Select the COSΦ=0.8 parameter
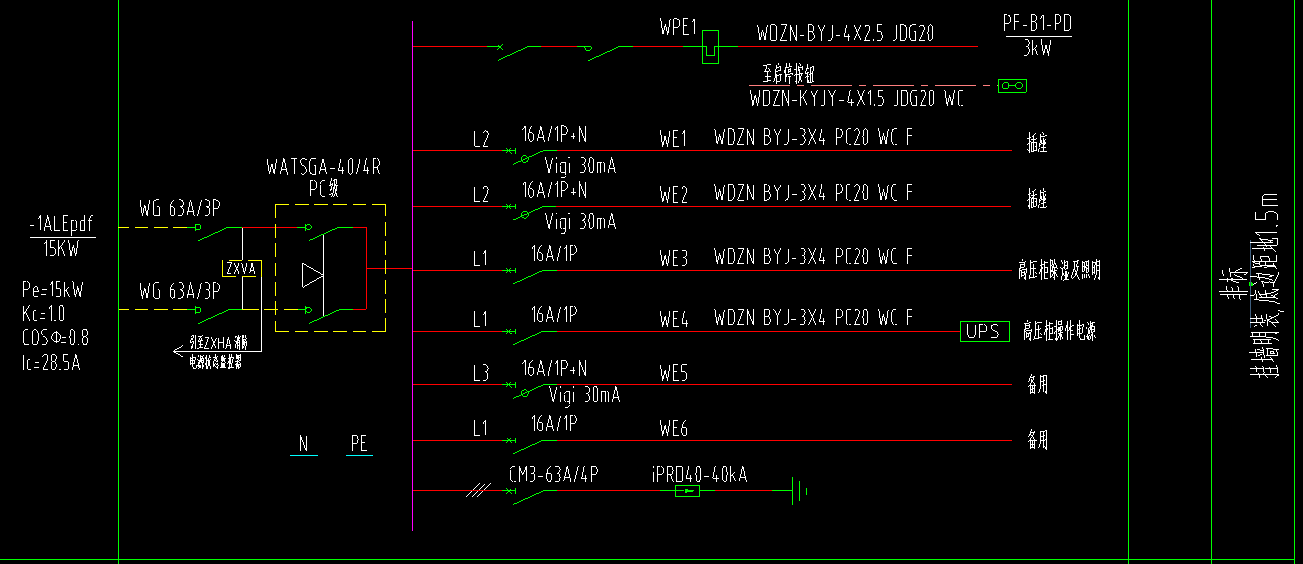This screenshot has width=1303, height=564. [54, 338]
